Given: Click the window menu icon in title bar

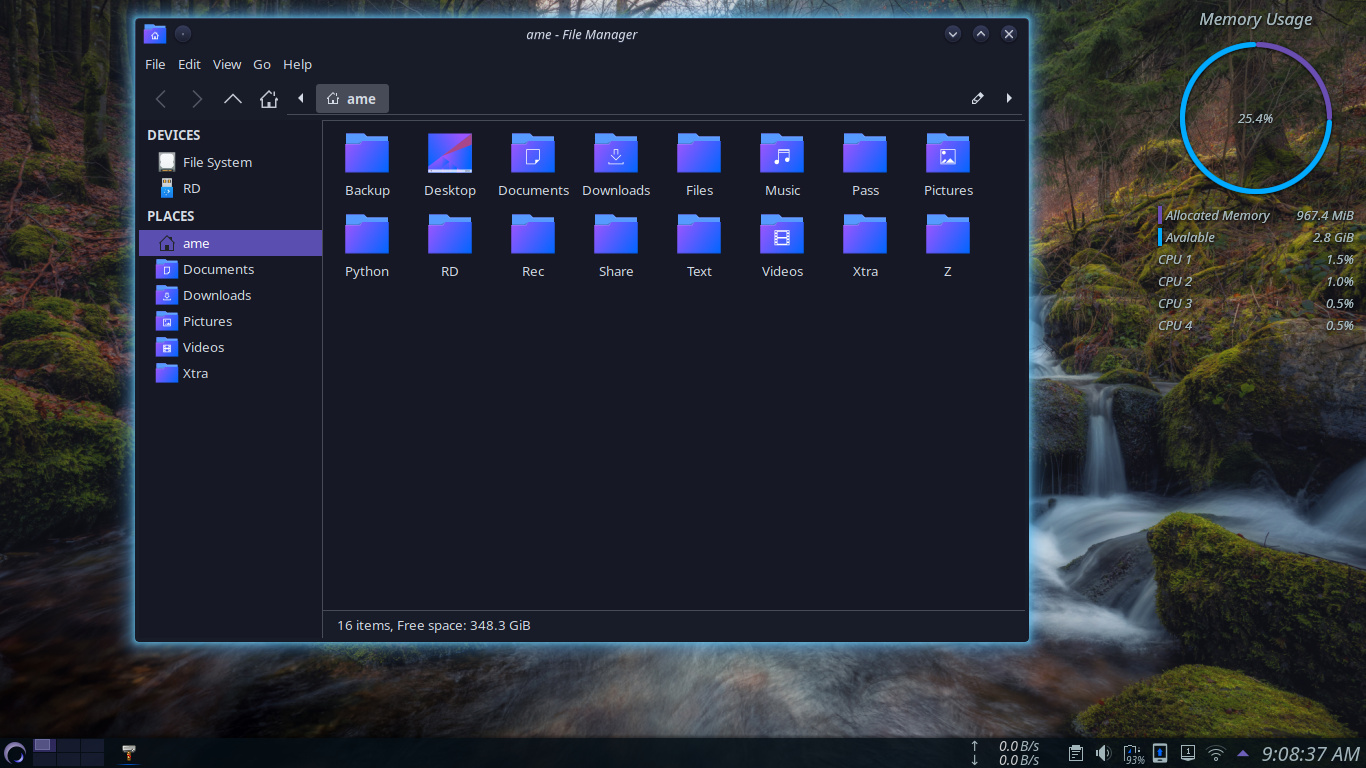Looking at the screenshot, I should click(x=154, y=34).
